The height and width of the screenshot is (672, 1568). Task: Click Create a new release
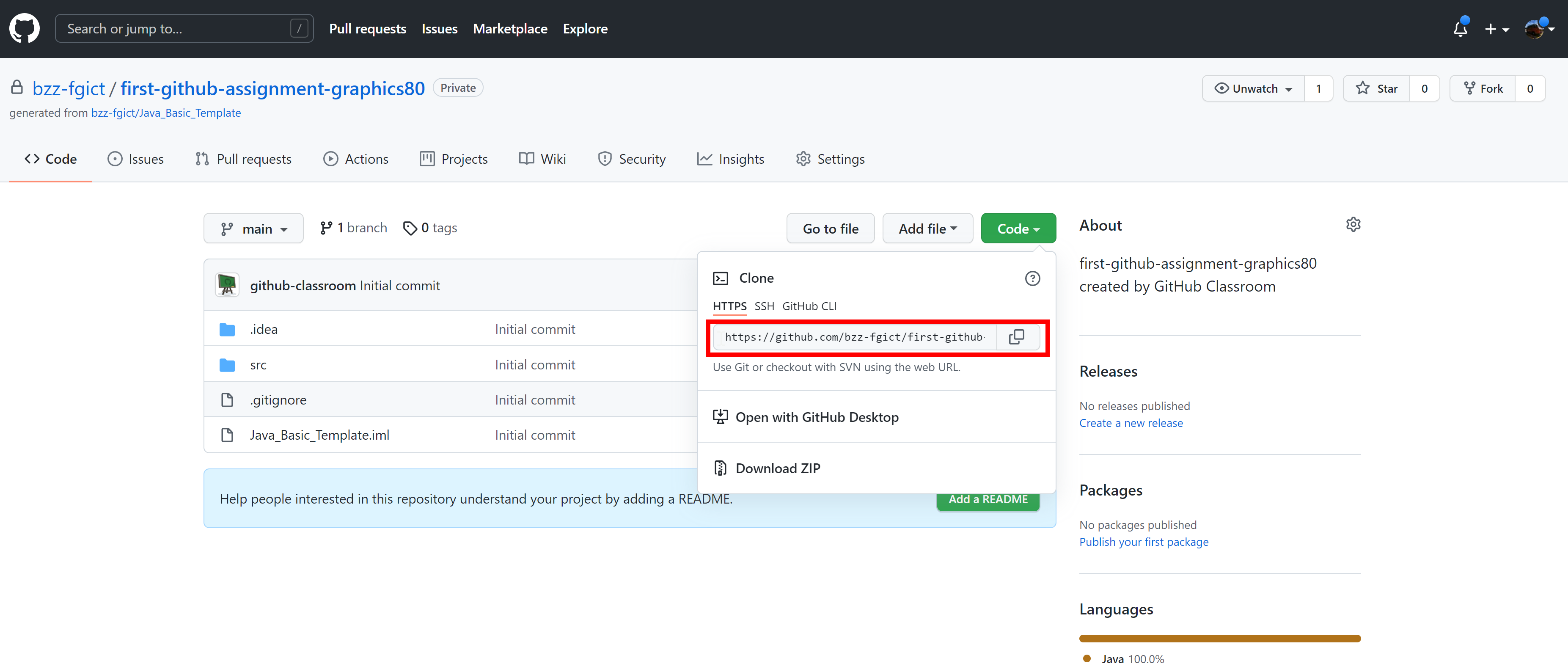pos(1131,423)
